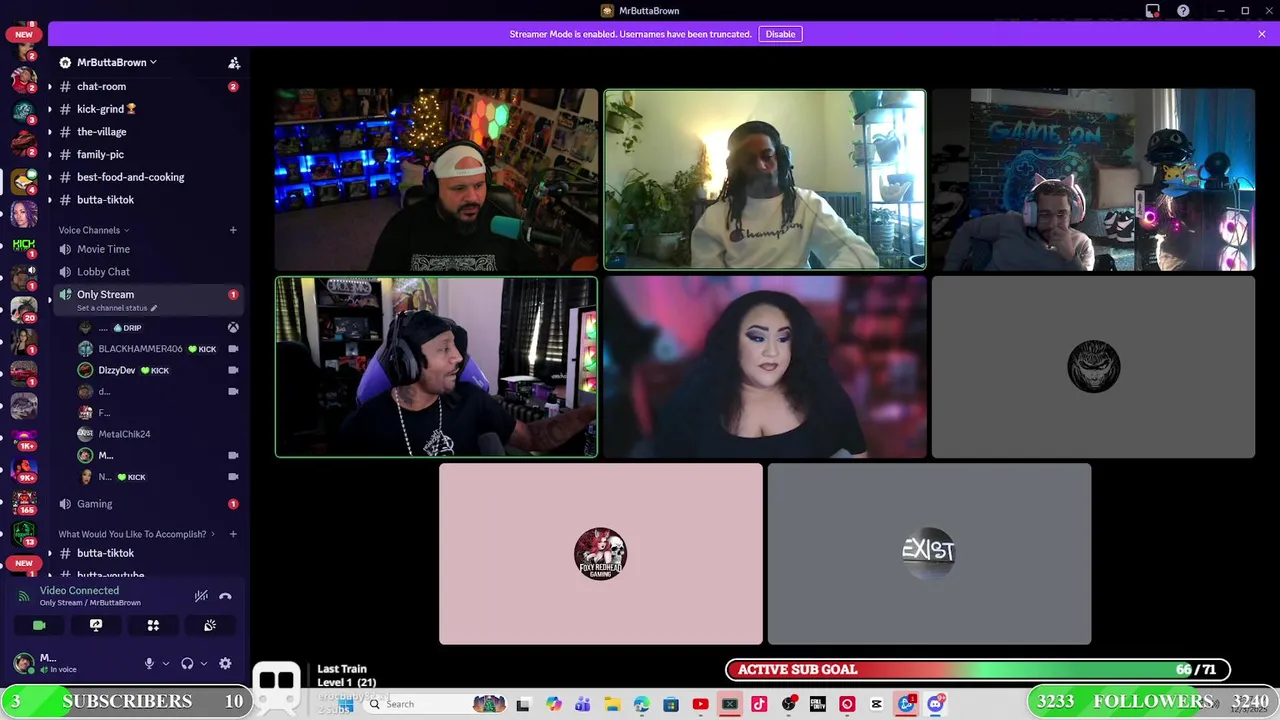Open CapCut from the Windows taskbar
1280x720 pixels.
tap(877, 704)
